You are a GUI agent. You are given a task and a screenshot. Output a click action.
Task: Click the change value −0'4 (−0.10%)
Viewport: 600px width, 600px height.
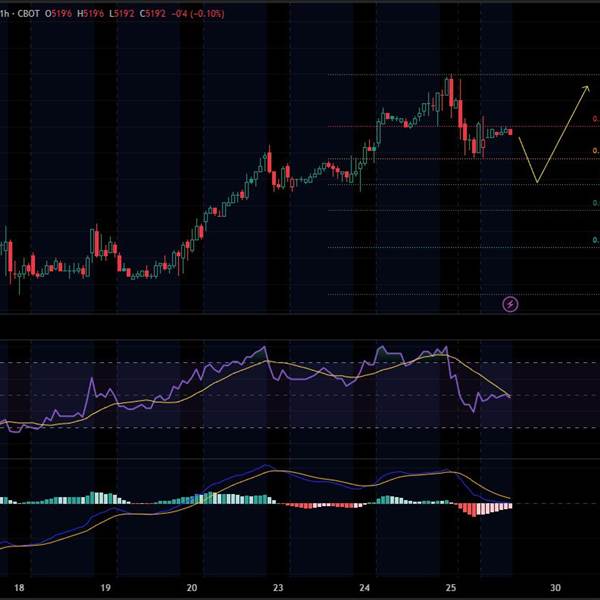tap(197, 14)
